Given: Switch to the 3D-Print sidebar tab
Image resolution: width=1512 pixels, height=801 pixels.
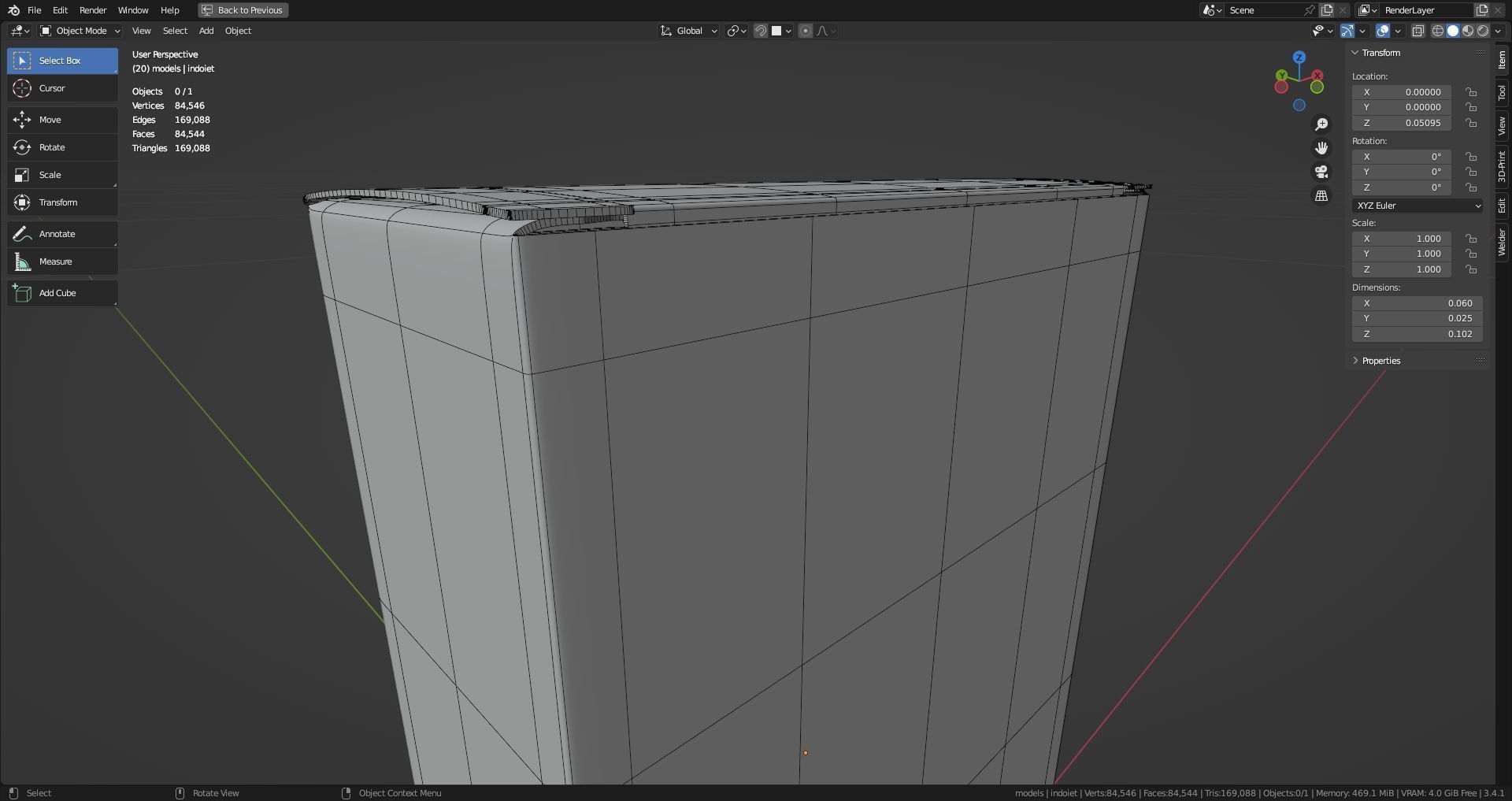Looking at the screenshot, I should pyautogui.click(x=1503, y=167).
